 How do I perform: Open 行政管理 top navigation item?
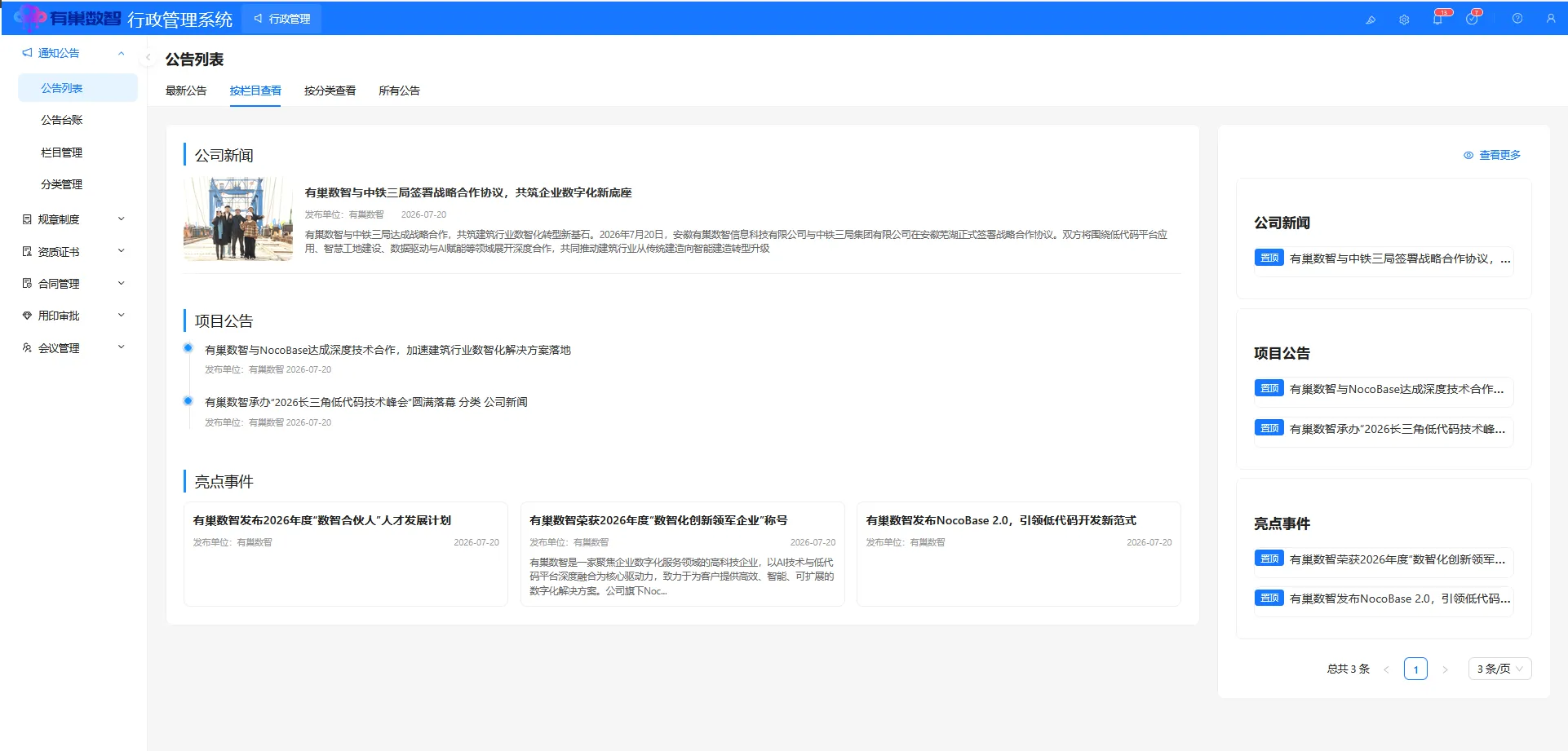(x=281, y=19)
